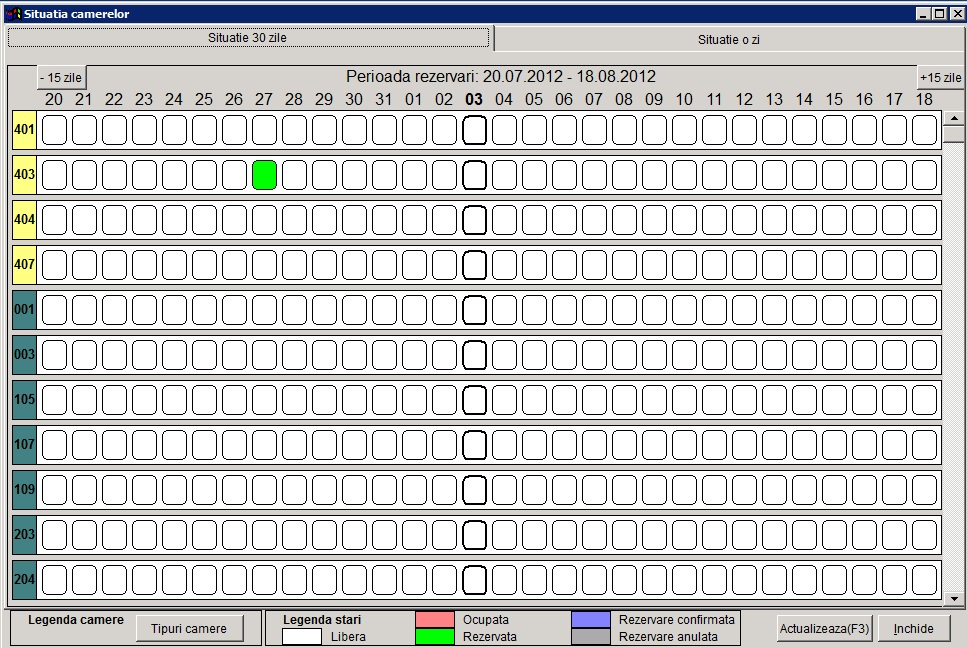Maximize the Situatia camerelor window
The height and width of the screenshot is (648, 967).
click(939, 14)
